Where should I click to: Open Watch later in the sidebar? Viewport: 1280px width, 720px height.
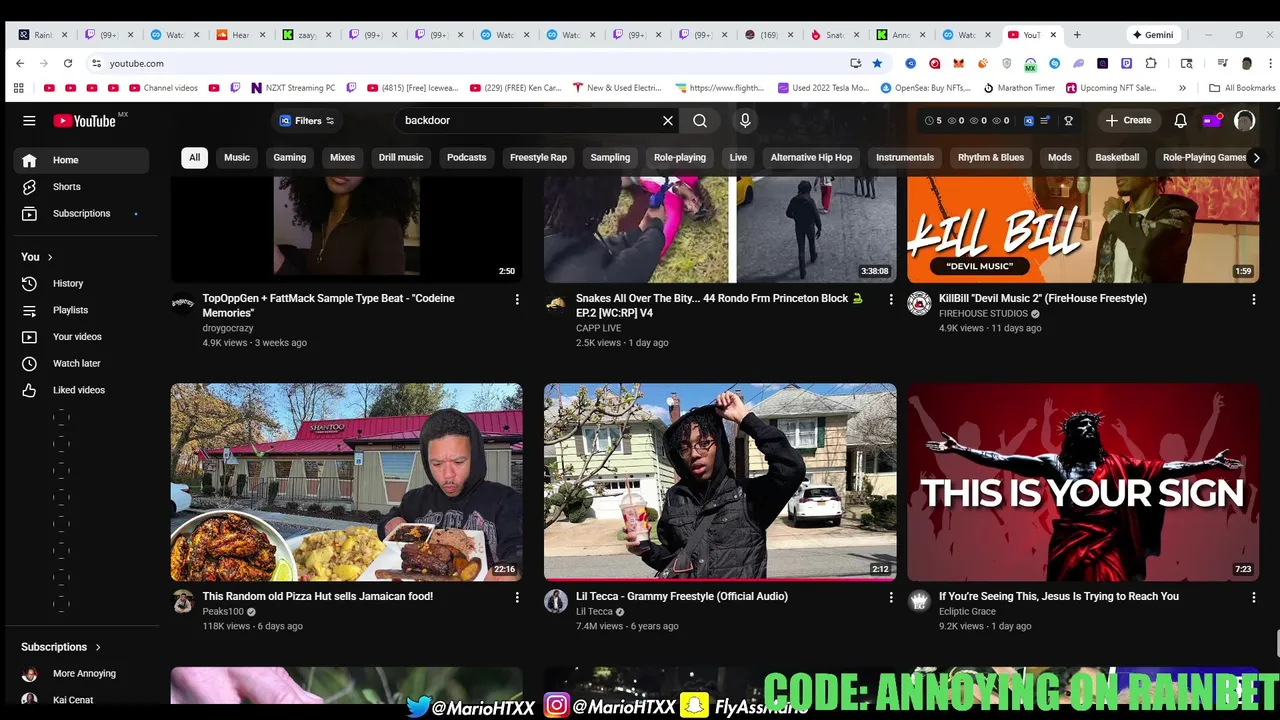81,363
